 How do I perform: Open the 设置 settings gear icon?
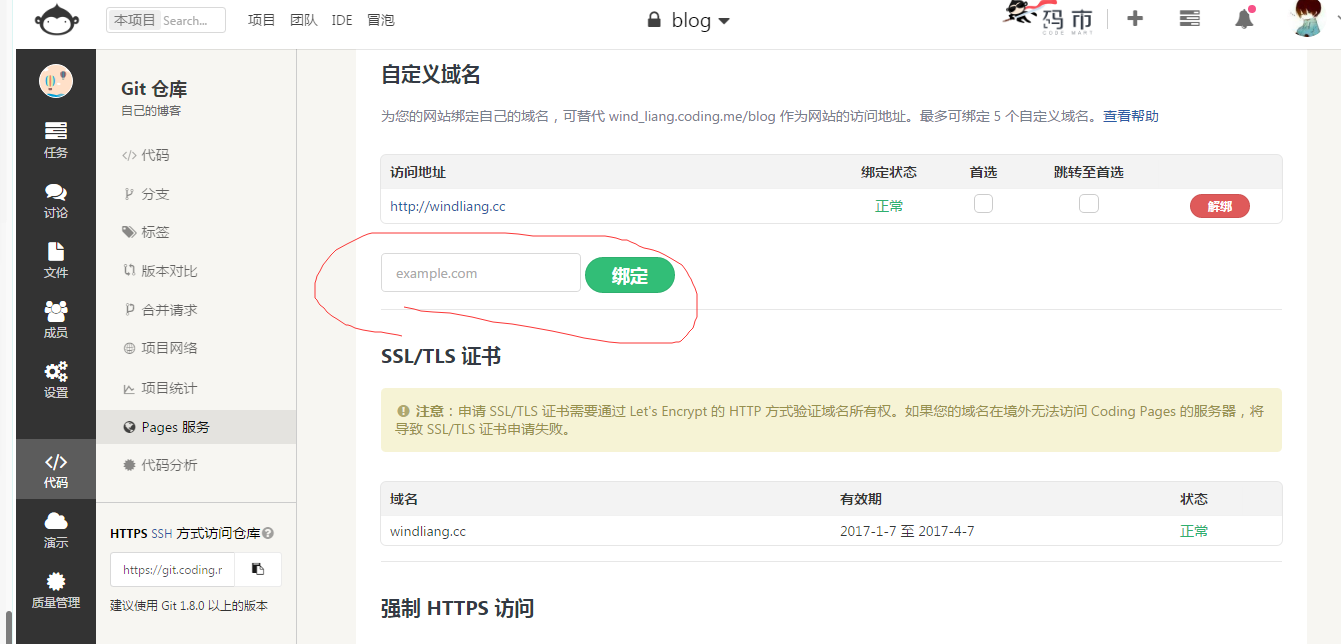coord(56,379)
